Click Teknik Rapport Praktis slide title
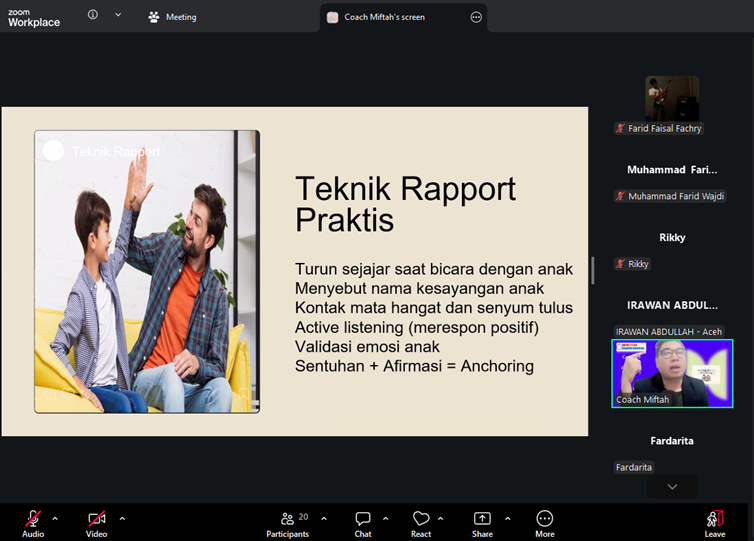Image resolution: width=754 pixels, height=541 pixels. click(405, 204)
